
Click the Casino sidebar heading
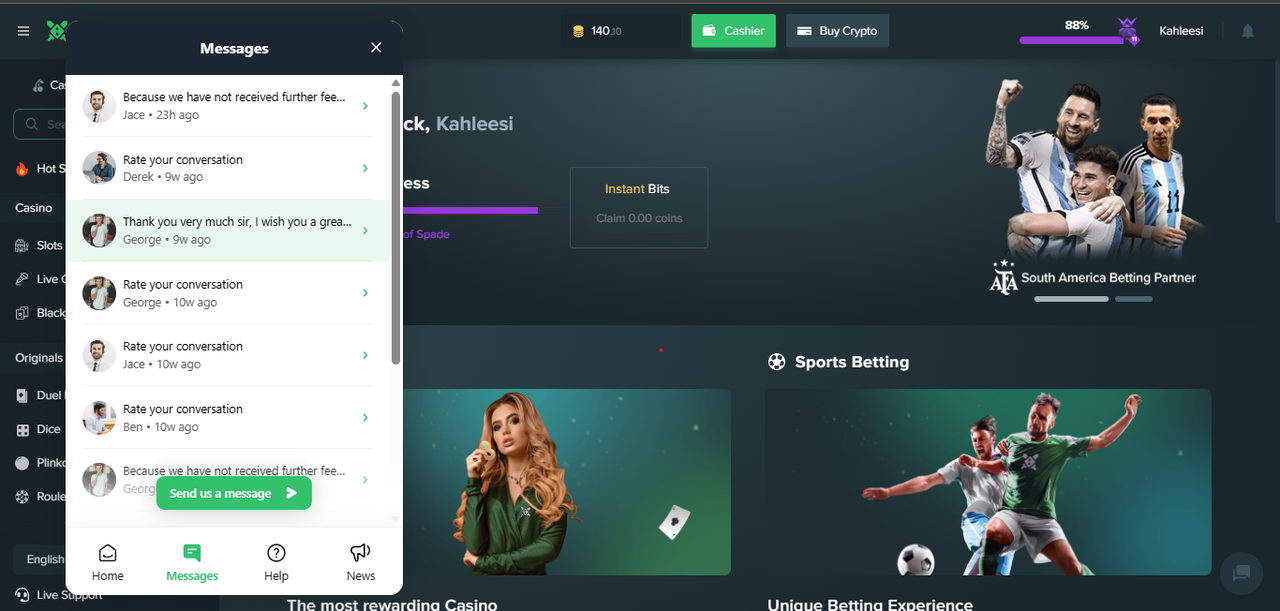33,208
